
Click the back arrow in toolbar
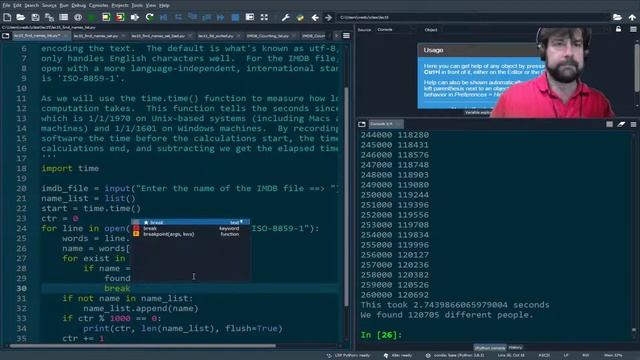[315, 17]
